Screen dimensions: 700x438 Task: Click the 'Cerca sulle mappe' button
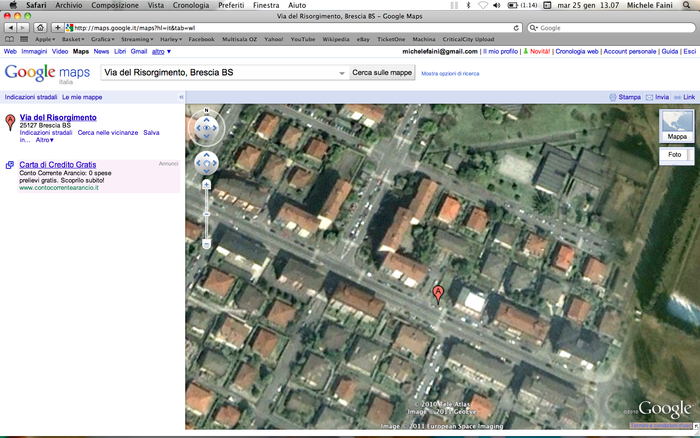[382, 72]
